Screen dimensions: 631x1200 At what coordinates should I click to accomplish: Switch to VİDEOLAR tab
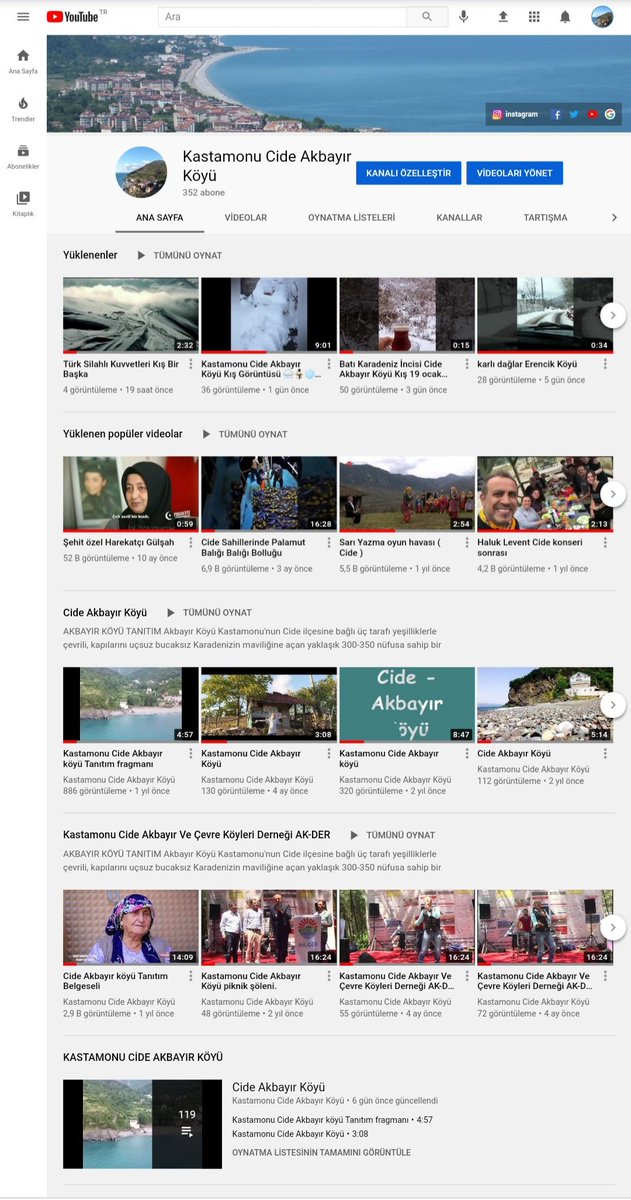[x=246, y=217]
